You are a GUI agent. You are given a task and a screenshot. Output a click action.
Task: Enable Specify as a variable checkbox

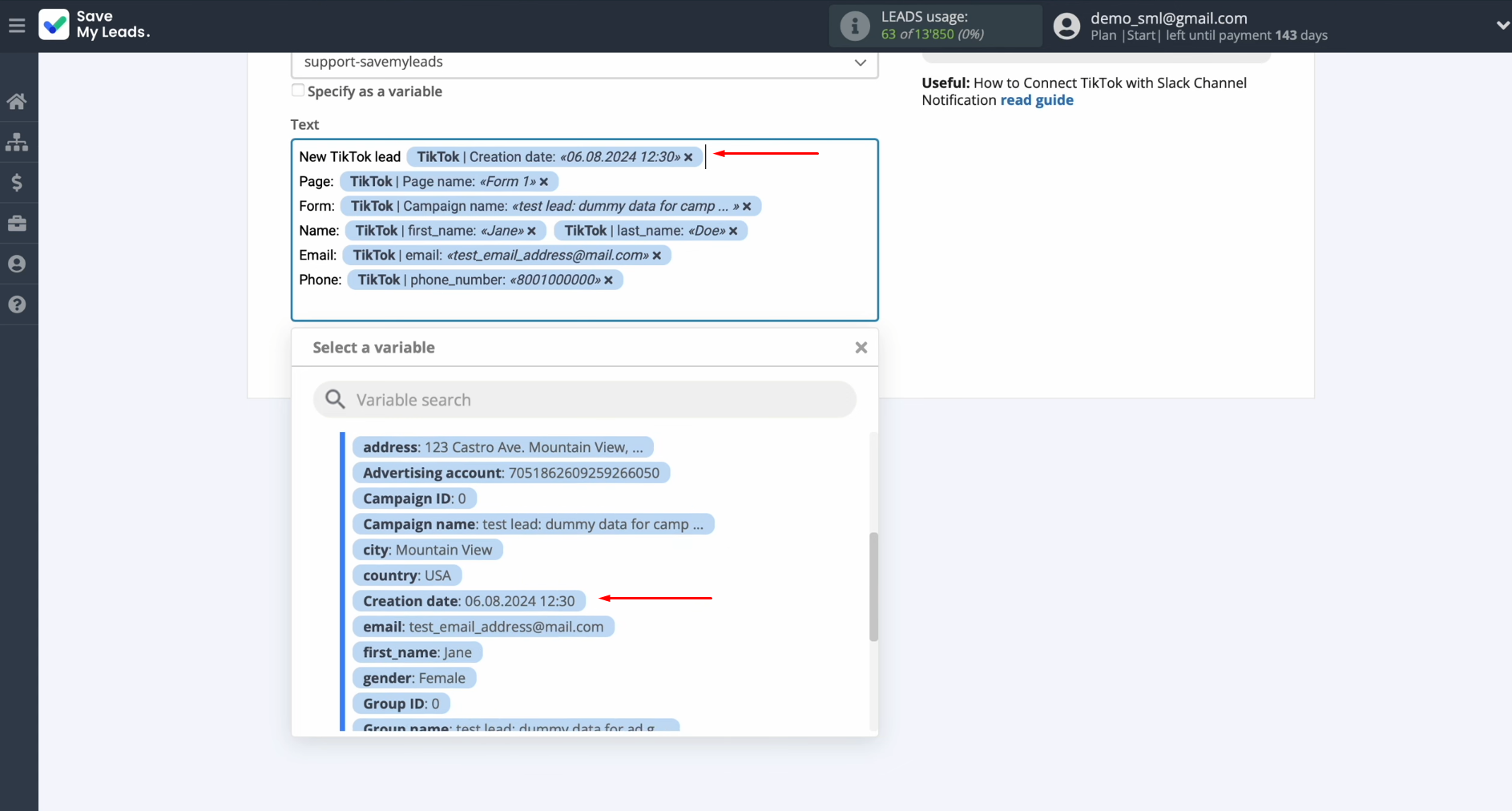point(298,91)
